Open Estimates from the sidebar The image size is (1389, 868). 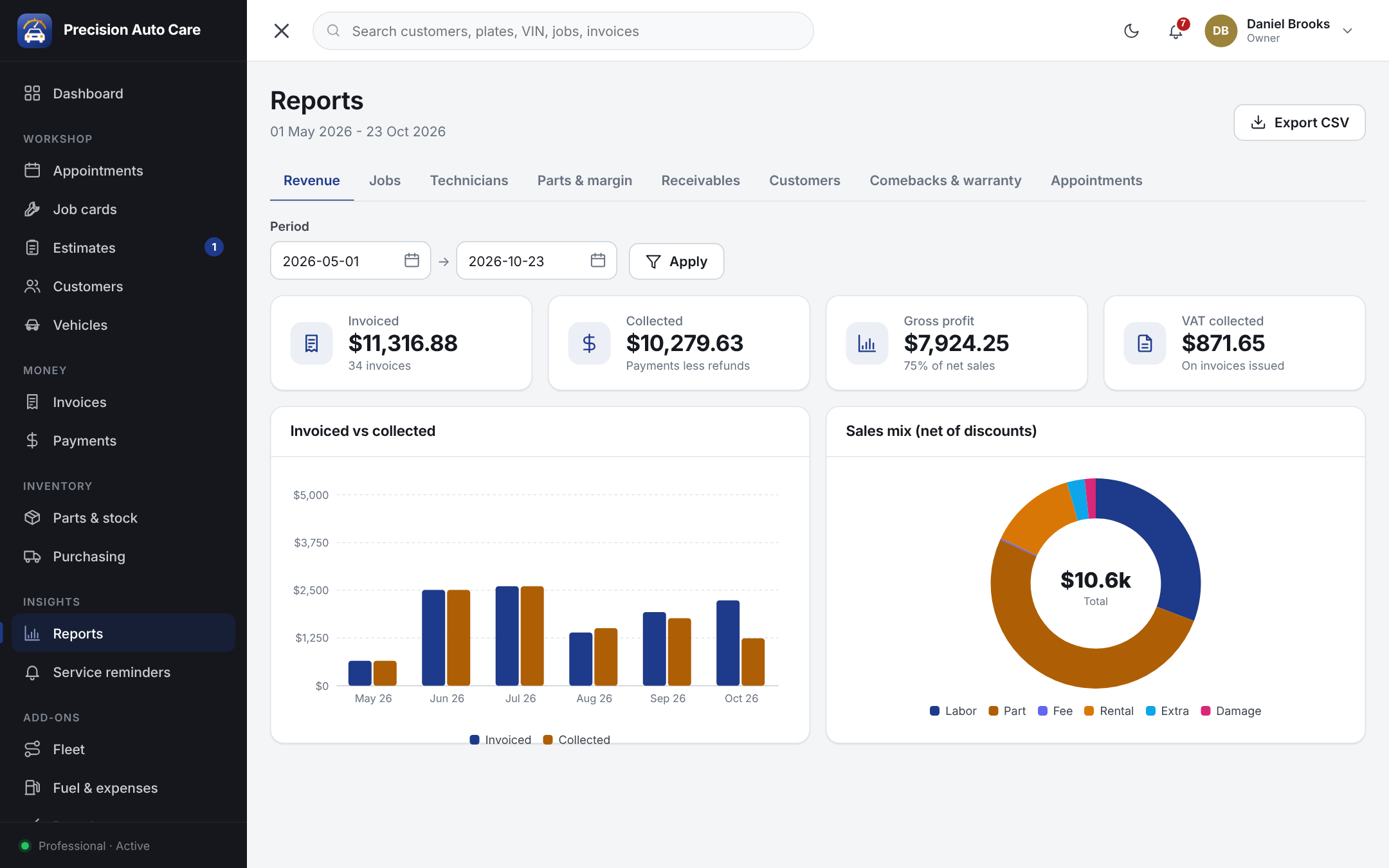(x=123, y=248)
